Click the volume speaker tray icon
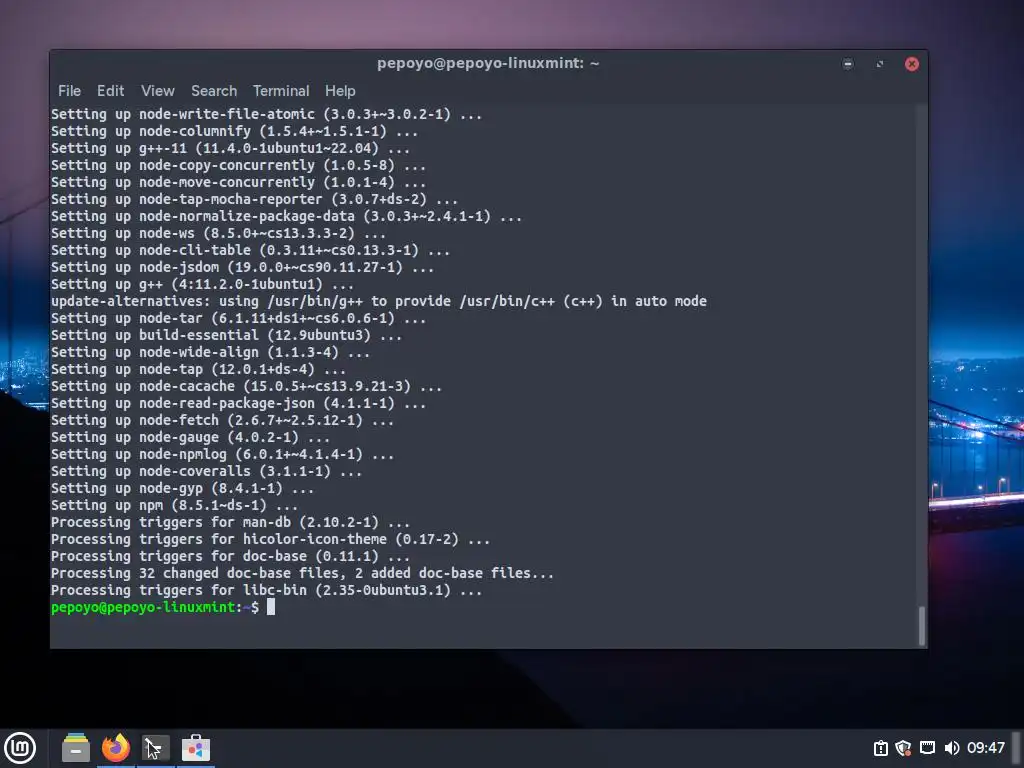 [952, 748]
